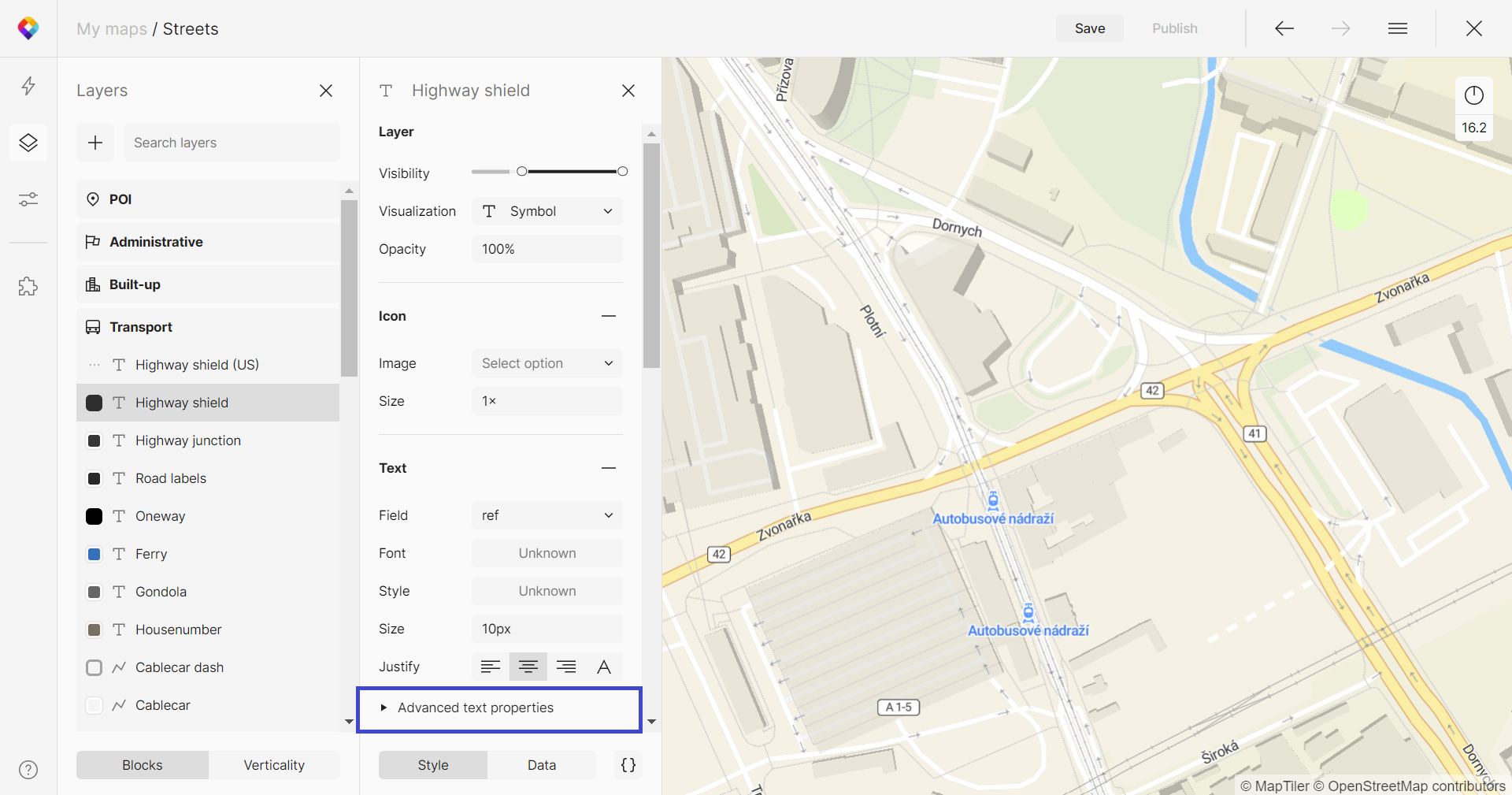This screenshot has height=795, width=1512.
Task: Switch to the Data tab
Action: tap(542, 765)
